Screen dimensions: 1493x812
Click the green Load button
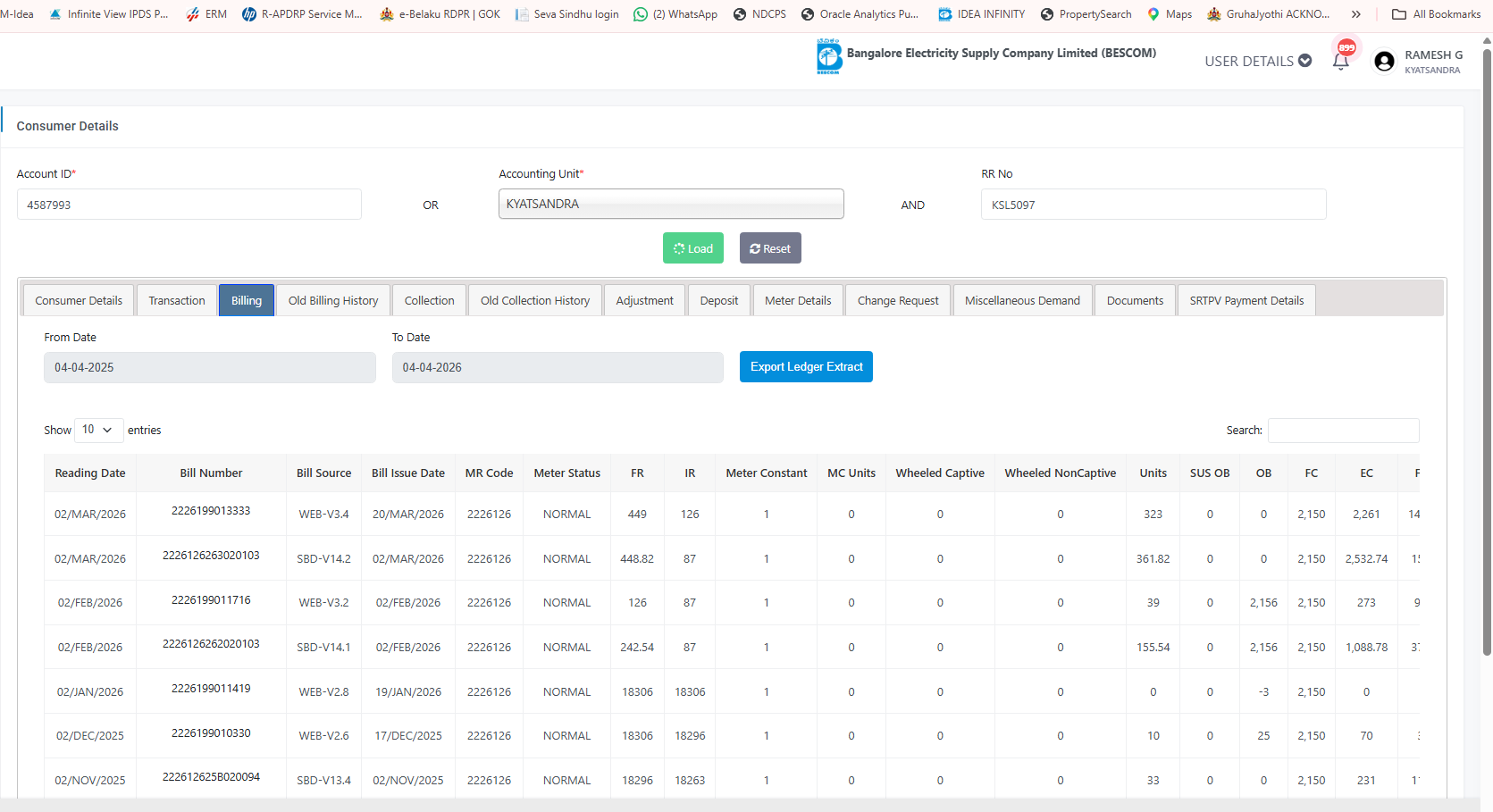point(692,248)
